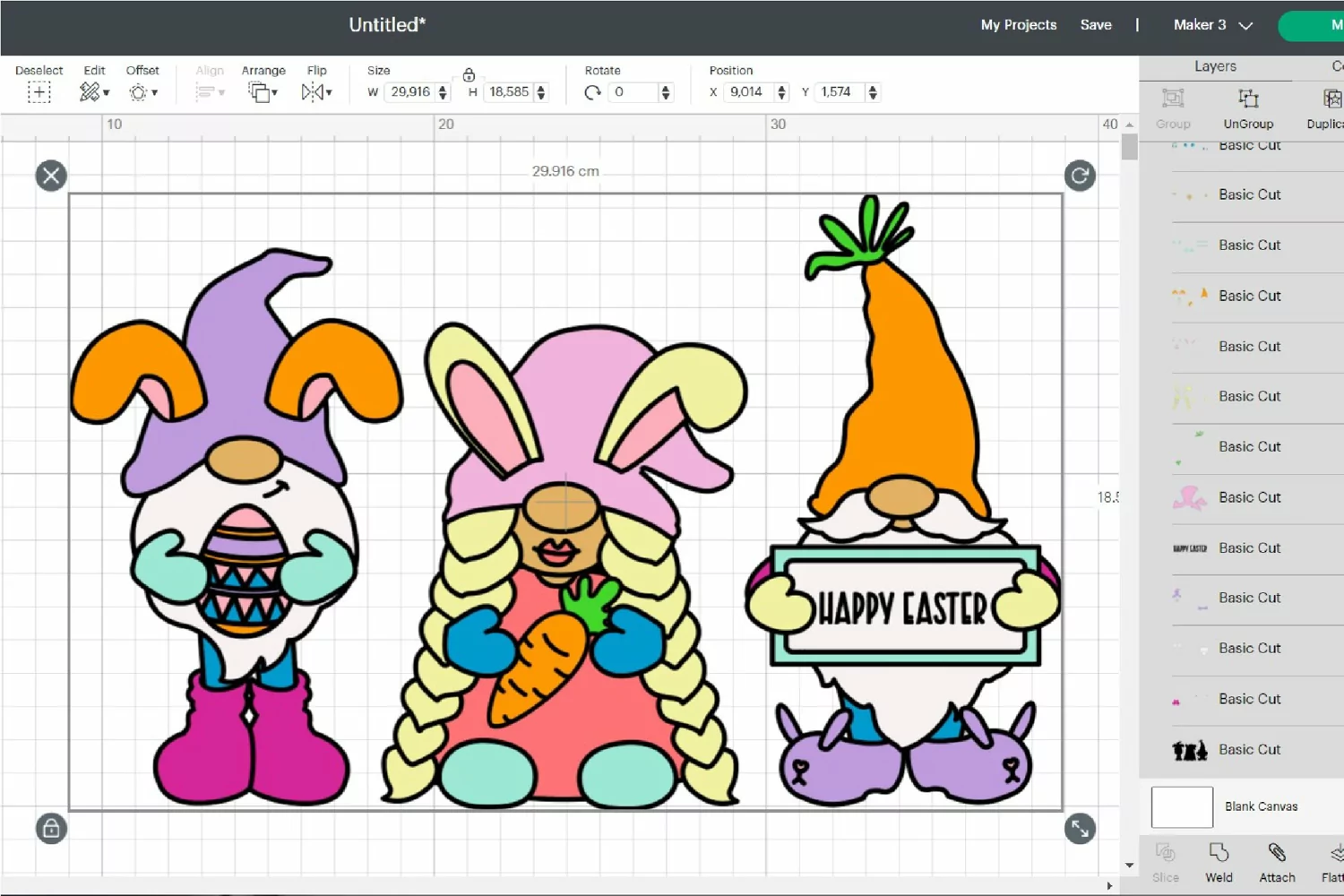The image size is (1344, 896).
Task: Click the horizontal scrollbar right arrow
Action: 1109,886
